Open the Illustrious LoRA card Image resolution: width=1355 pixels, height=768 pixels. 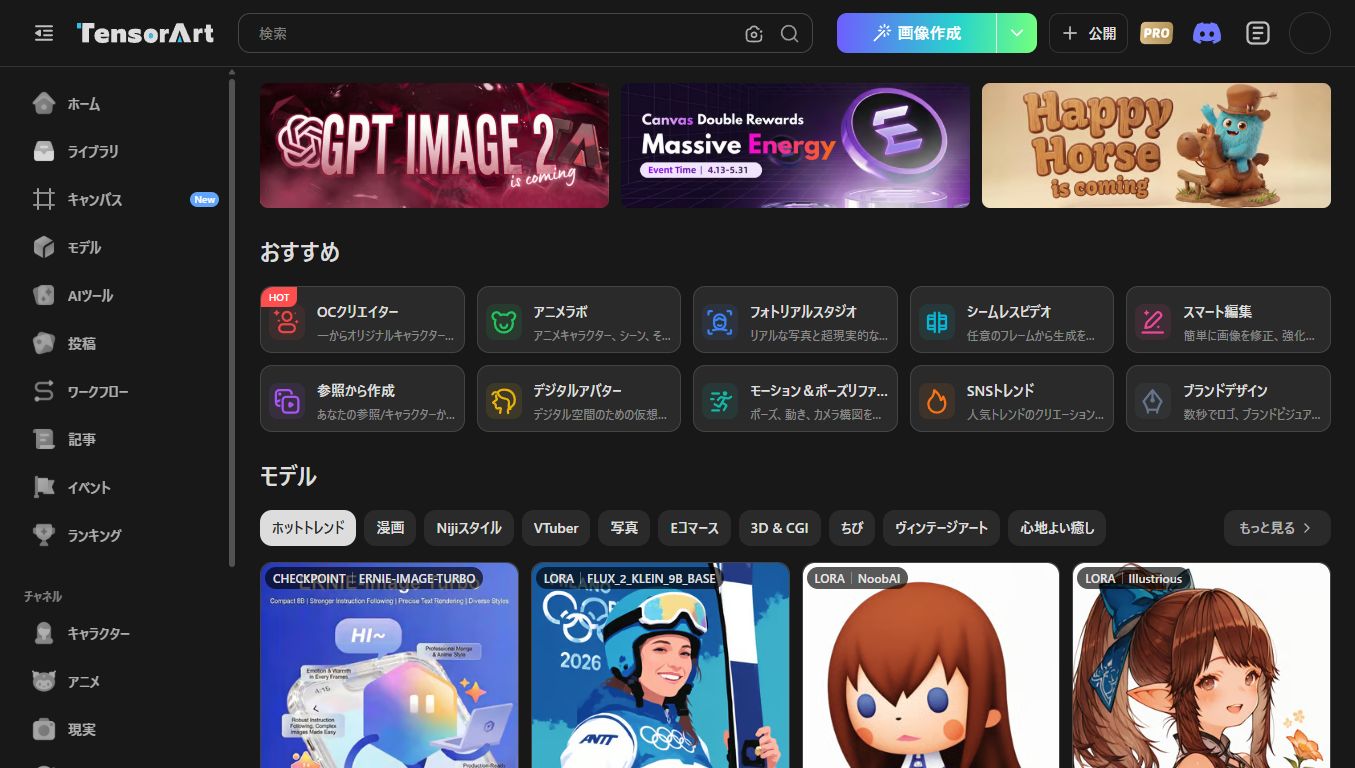click(x=1201, y=665)
